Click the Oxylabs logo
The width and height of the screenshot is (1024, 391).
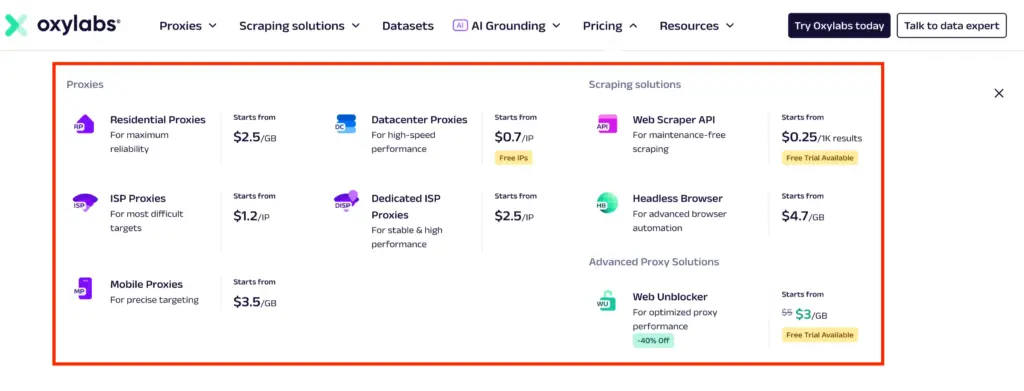click(x=63, y=25)
